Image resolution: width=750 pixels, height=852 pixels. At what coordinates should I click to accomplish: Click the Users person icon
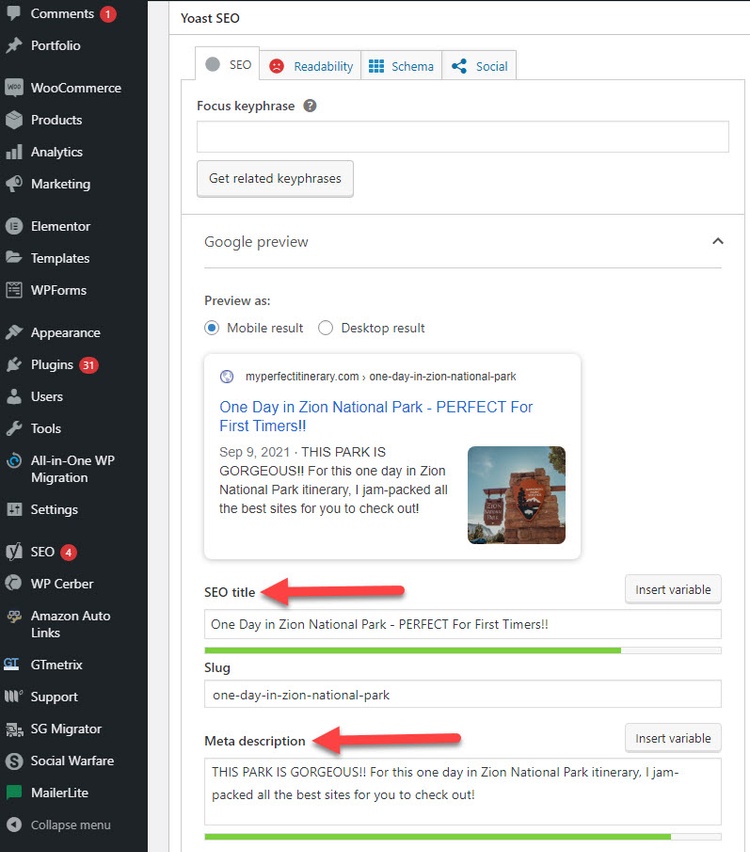tap(14, 396)
